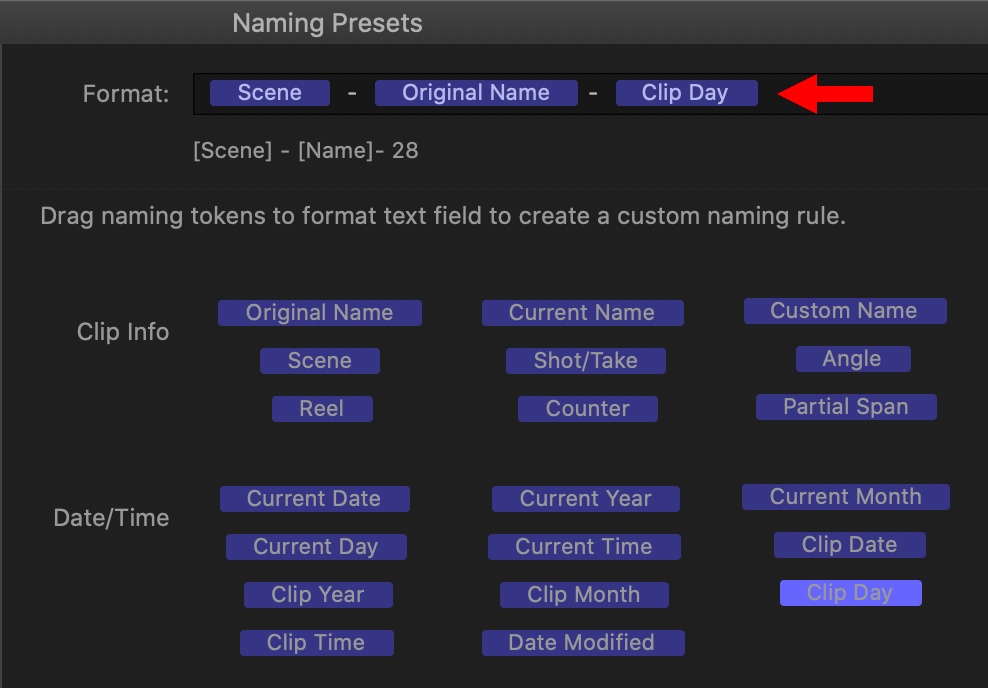The width and height of the screenshot is (988, 688).
Task: Choose the Current Month token
Action: click(846, 496)
